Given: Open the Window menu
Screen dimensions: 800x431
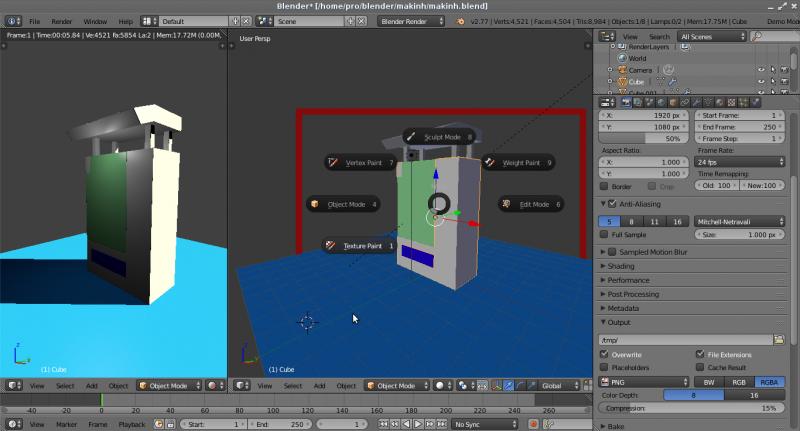Looking at the screenshot, I should click(x=94, y=20).
